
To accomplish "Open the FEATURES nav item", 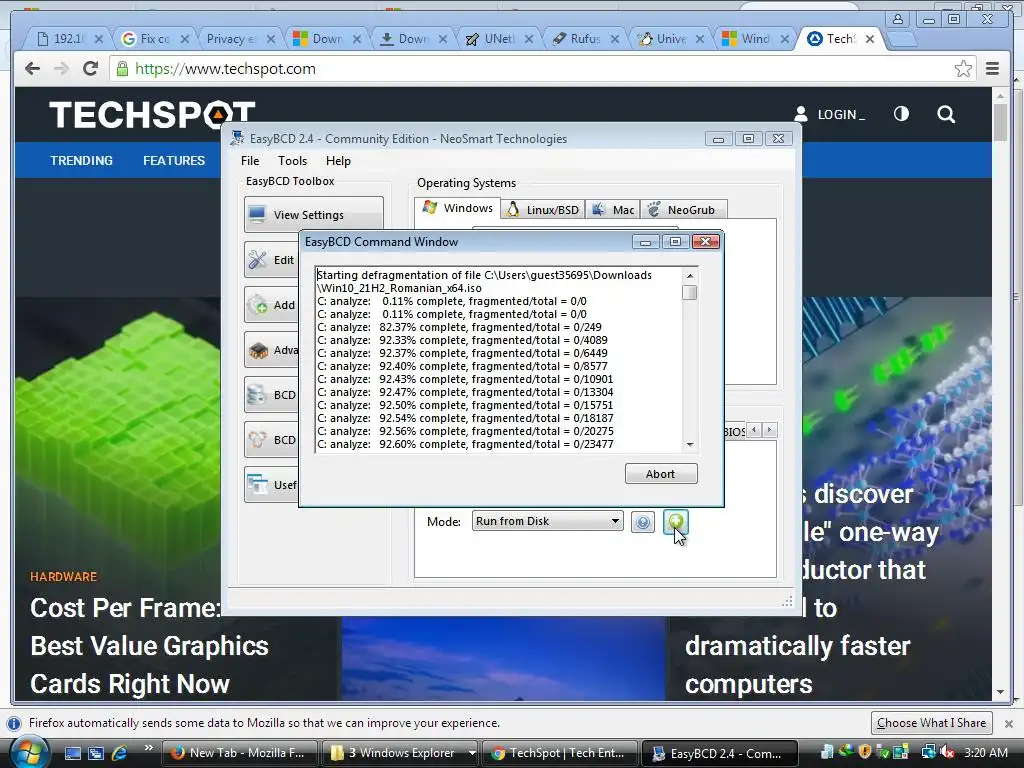I will point(174,161).
